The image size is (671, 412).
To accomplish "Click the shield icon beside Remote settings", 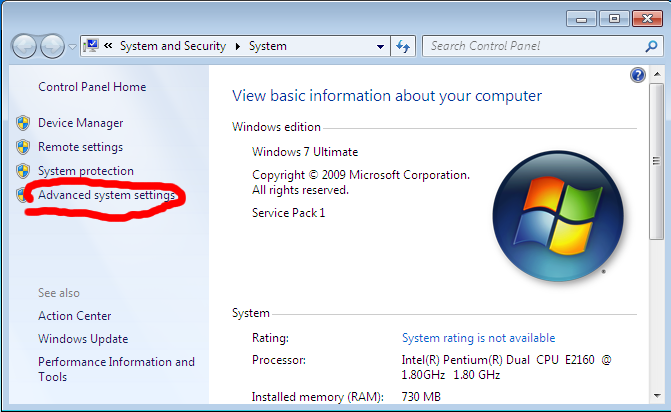I will [x=23, y=147].
